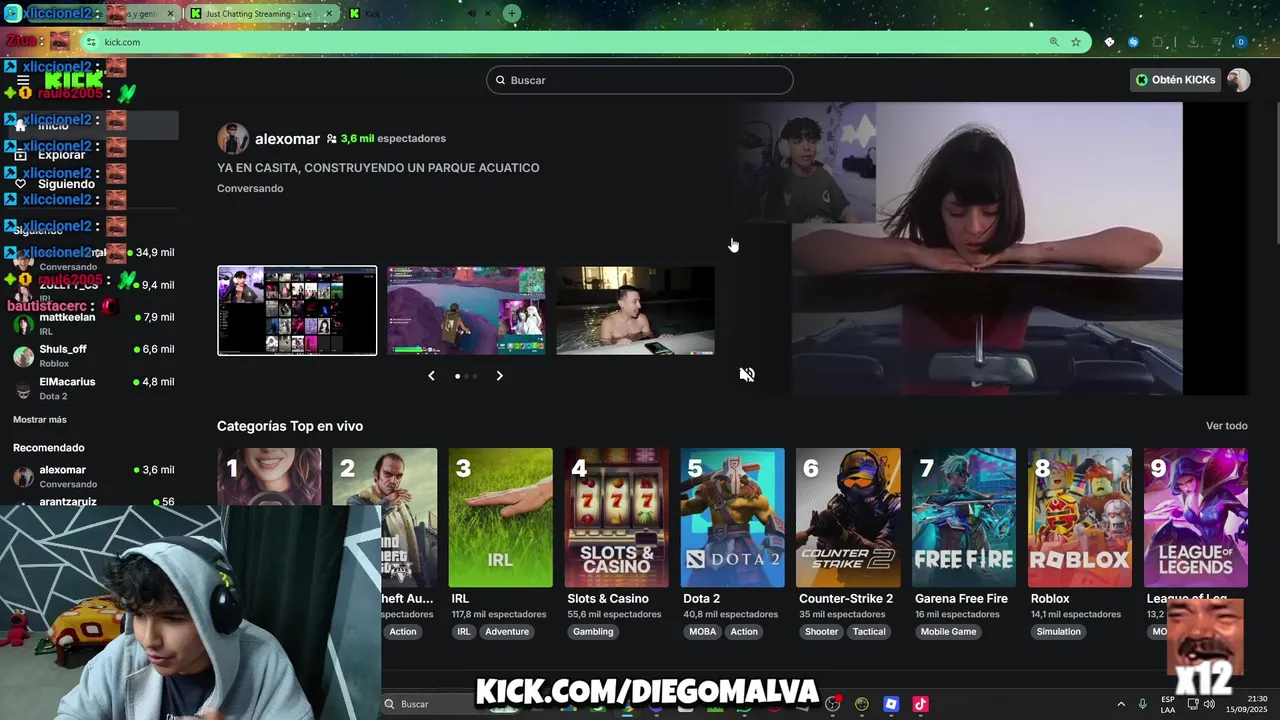The width and height of the screenshot is (1280, 720).
Task: Click the Gambling tag
Action: [x=593, y=632]
